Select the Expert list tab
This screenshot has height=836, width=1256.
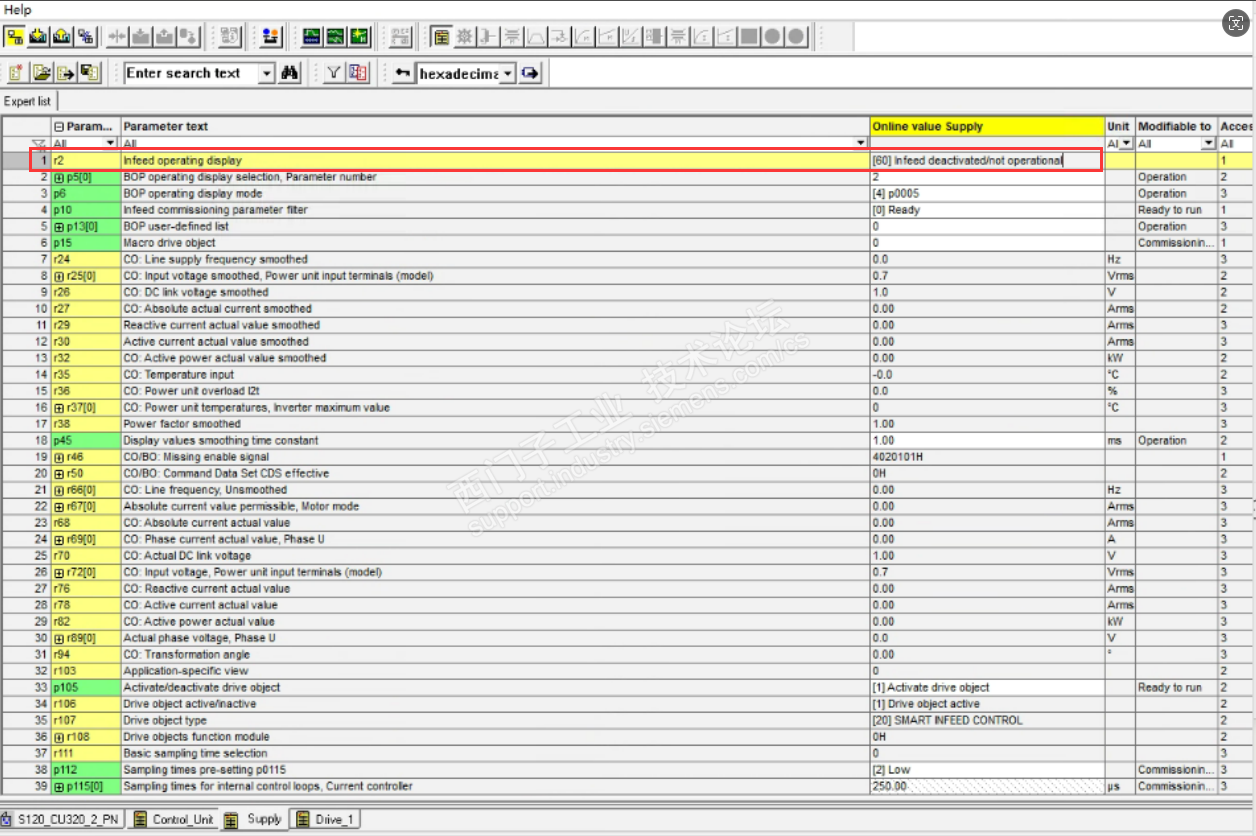[x=28, y=102]
